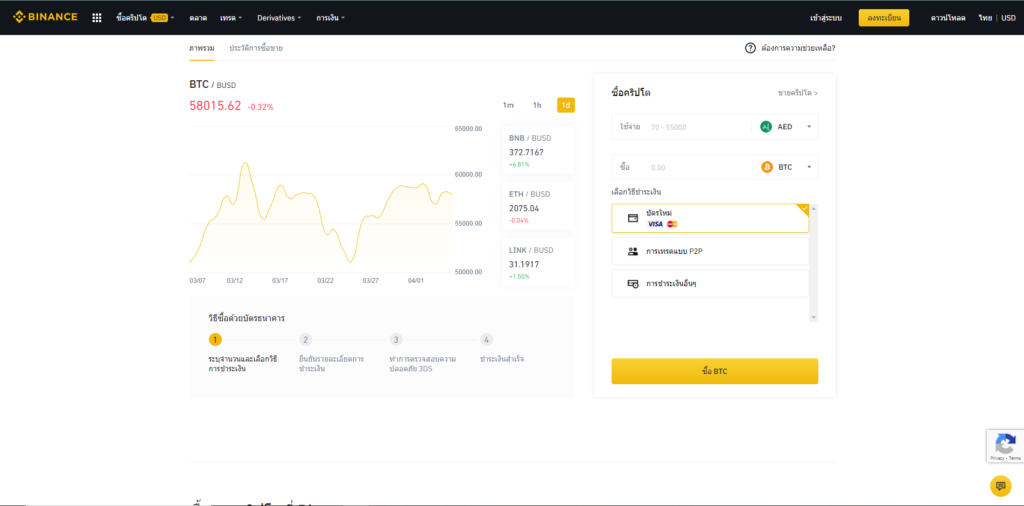Open the yellow chat support icon
1024x506 pixels.
pos(1000,486)
